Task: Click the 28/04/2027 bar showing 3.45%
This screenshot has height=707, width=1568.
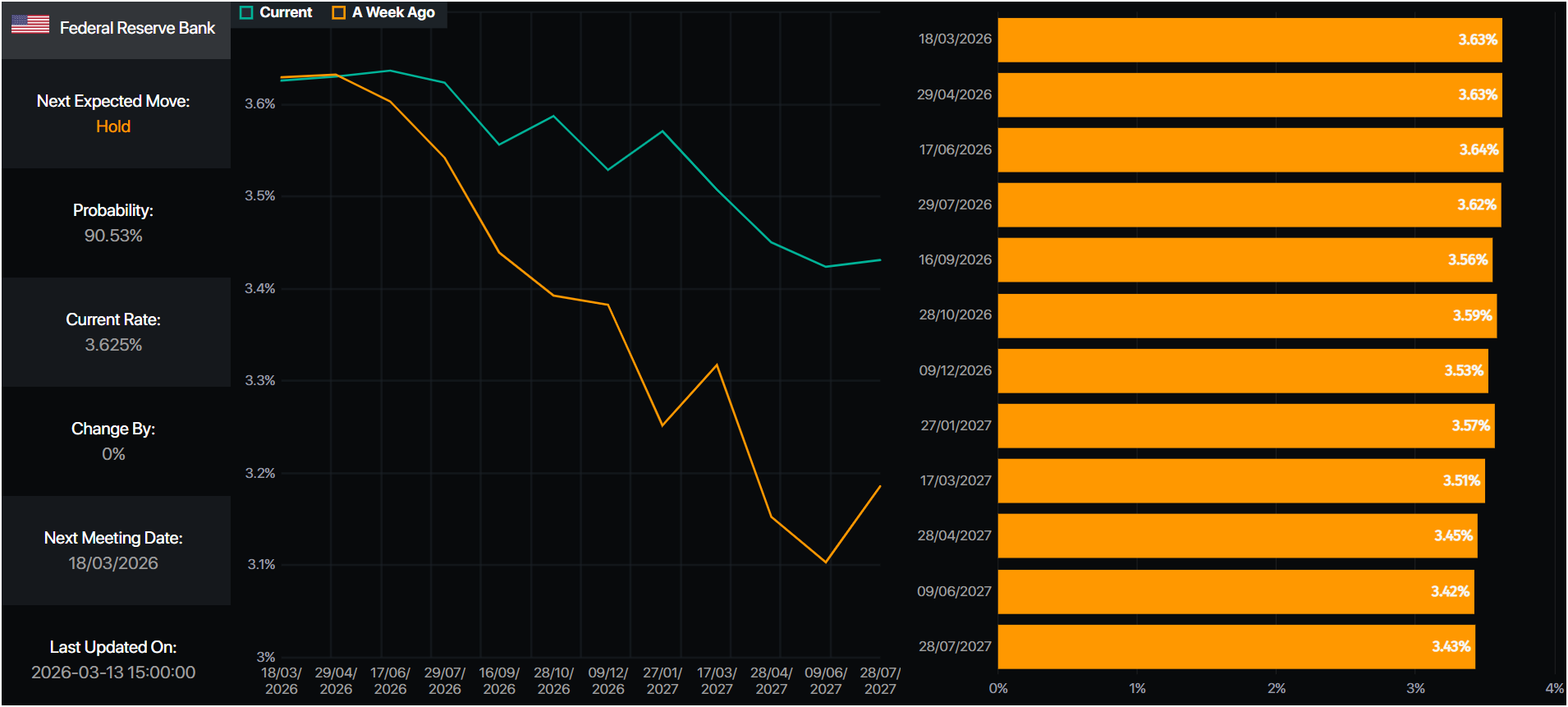Action: (1237, 535)
